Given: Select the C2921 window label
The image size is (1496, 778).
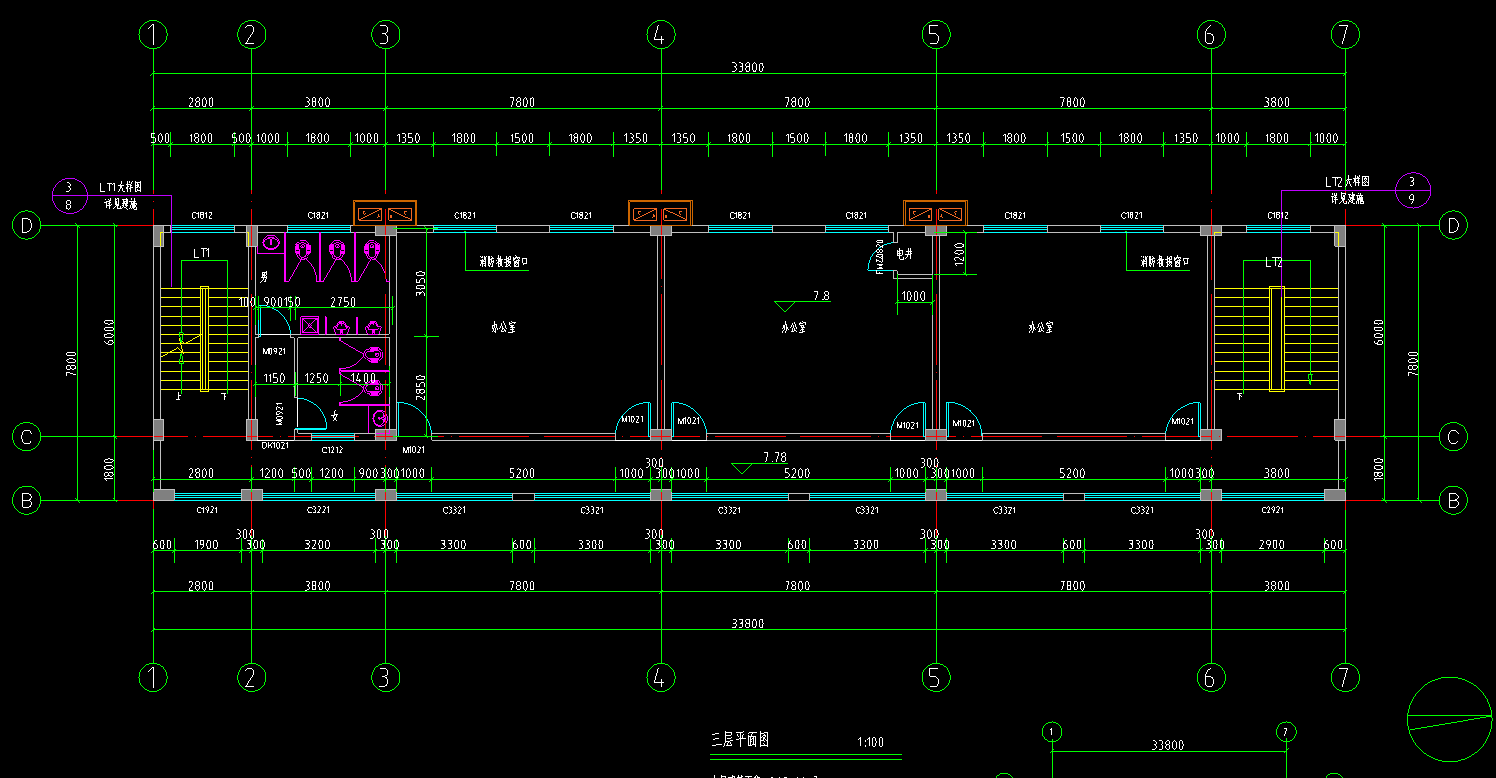Looking at the screenshot, I should (1276, 510).
